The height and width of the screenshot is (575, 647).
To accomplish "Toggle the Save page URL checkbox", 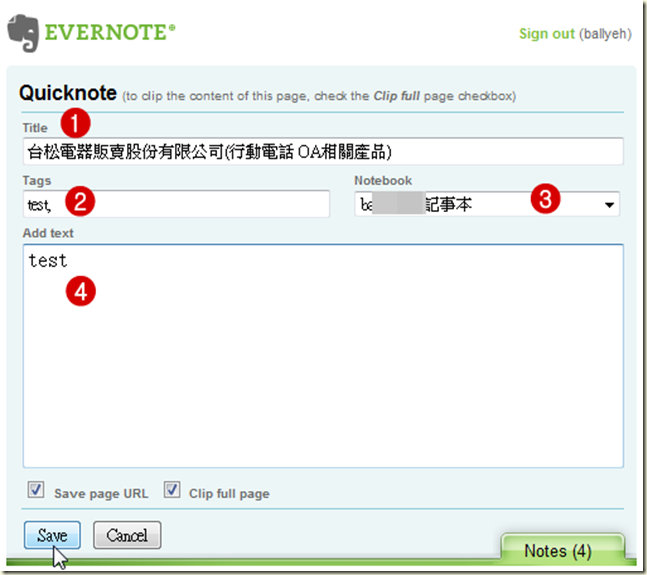I will click(x=36, y=490).
